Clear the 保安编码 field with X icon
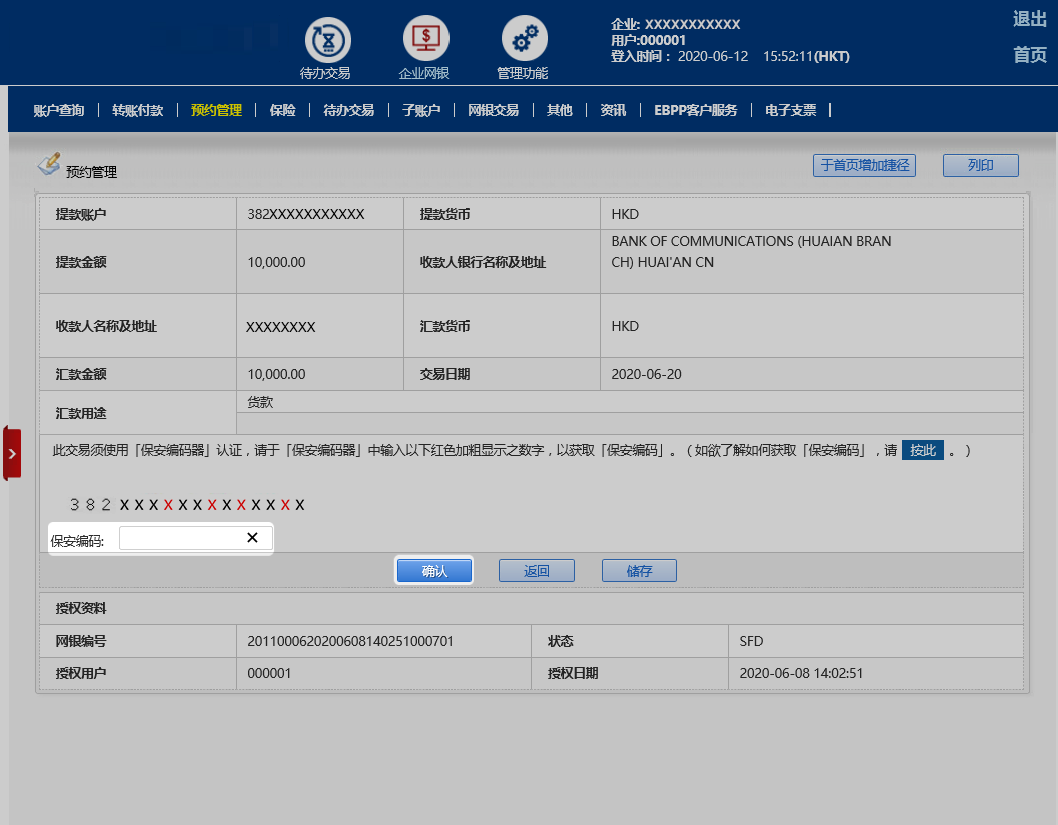The width and height of the screenshot is (1058, 825). pos(252,538)
